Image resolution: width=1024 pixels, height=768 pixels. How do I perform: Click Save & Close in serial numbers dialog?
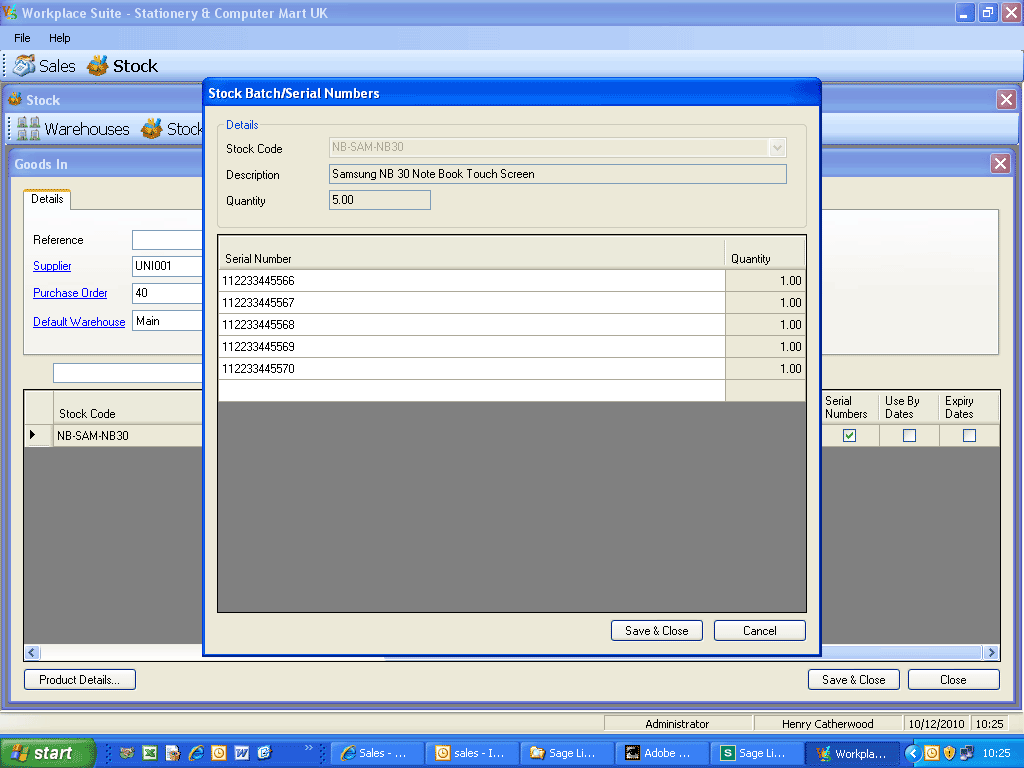[656, 631]
